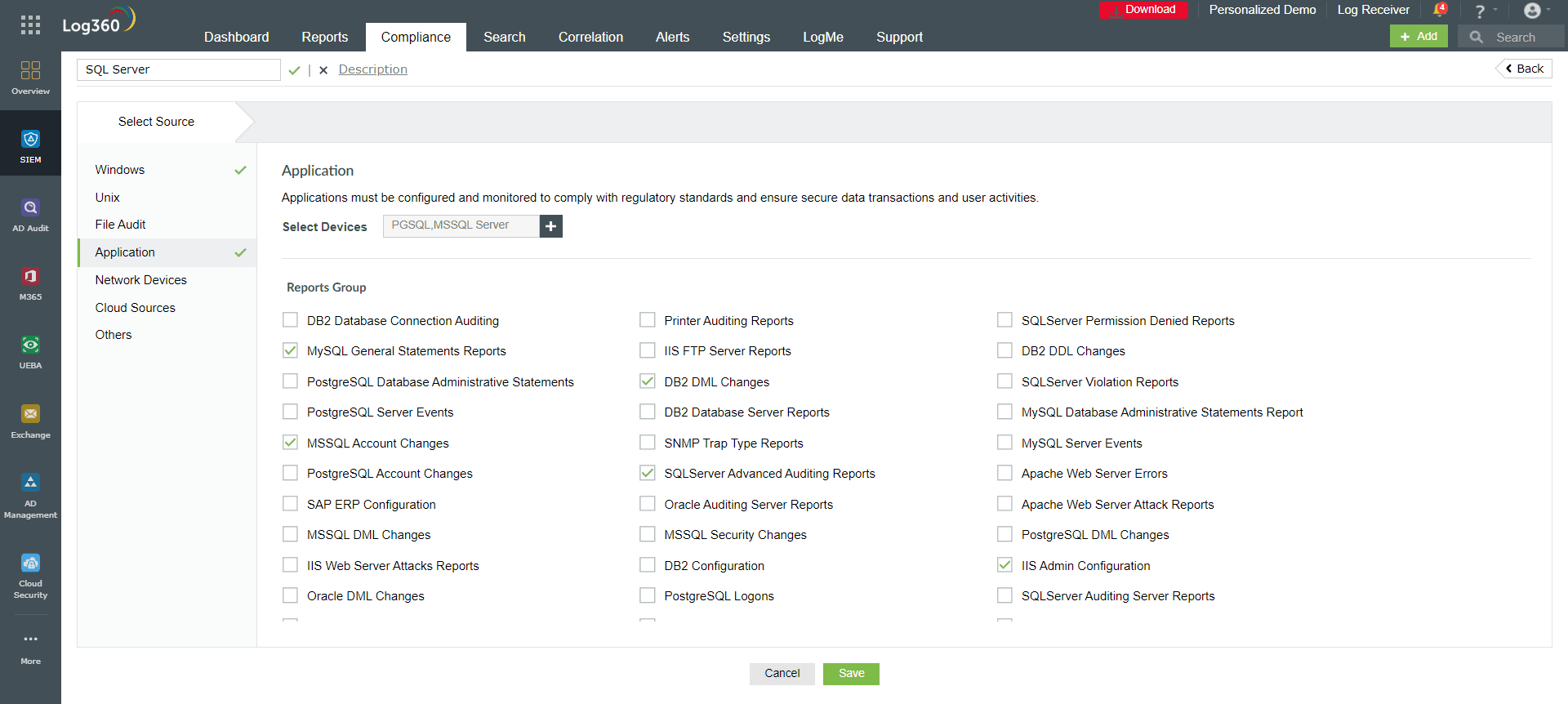Open the Correlation tab

coord(590,37)
